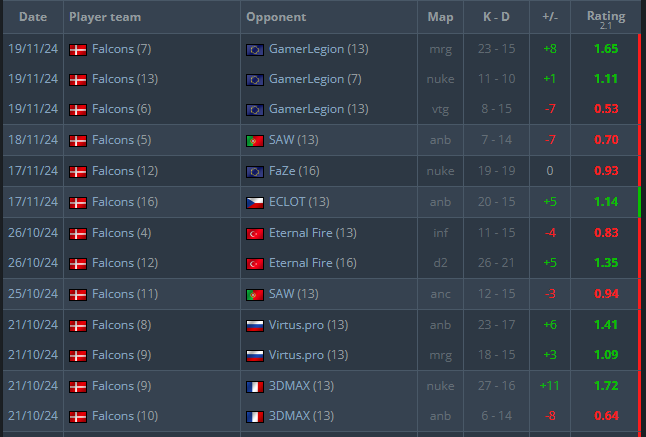Open the ECLOT (13) opponent link
This screenshot has height=437, width=646.
click(x=299, y=202)
